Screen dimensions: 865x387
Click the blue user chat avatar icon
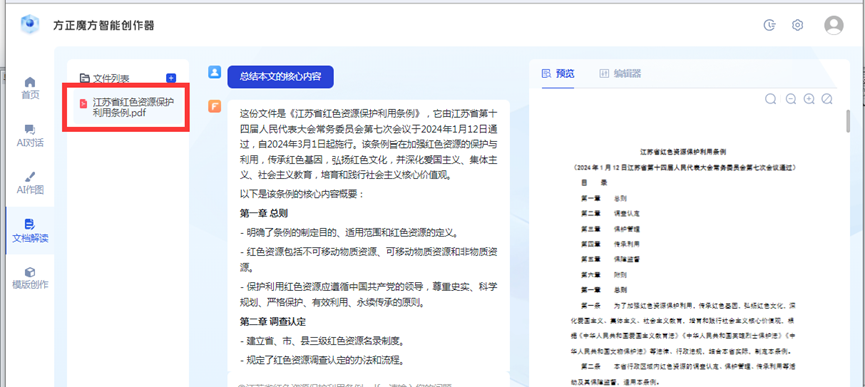tap(215, 72)
